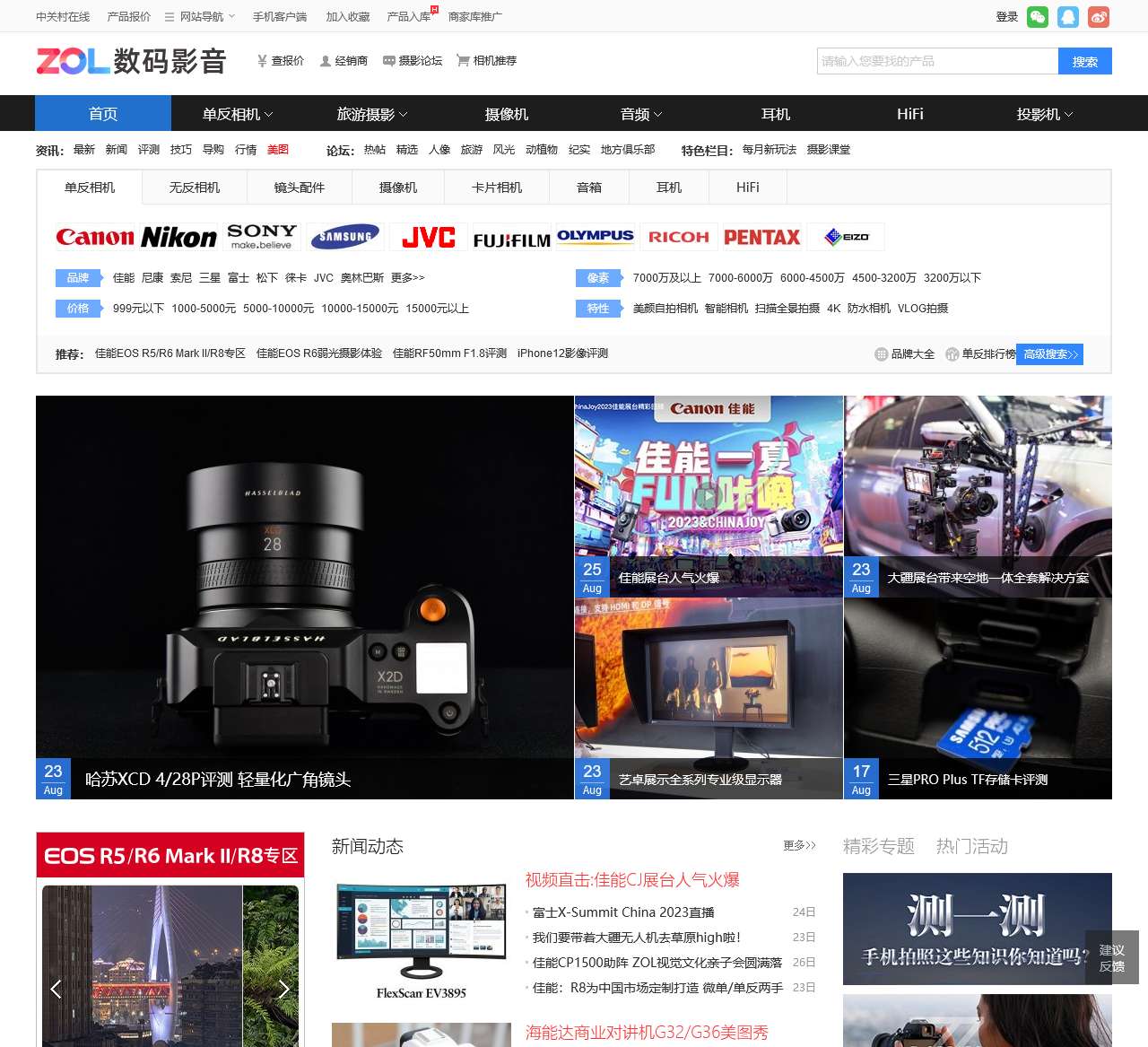Expand the 单反相机 navigation dropdown
This screenshot has height=1047, width=1148.
click(238, 114)
